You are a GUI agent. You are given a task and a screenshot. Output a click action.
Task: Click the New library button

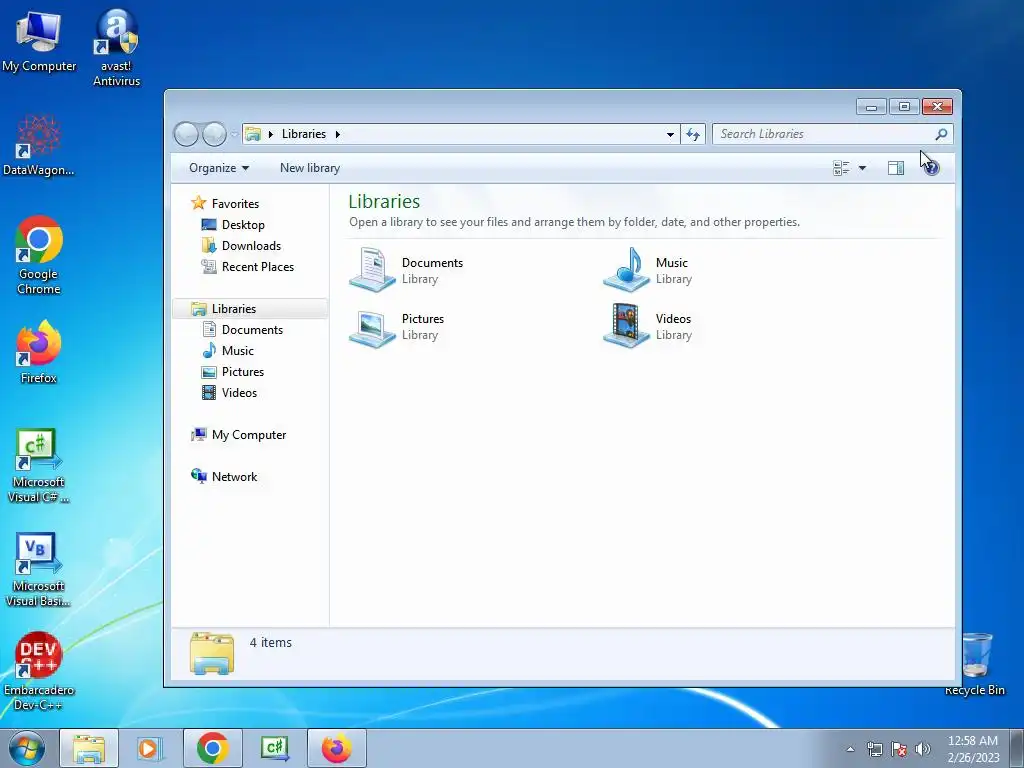[x=310, y=168]
